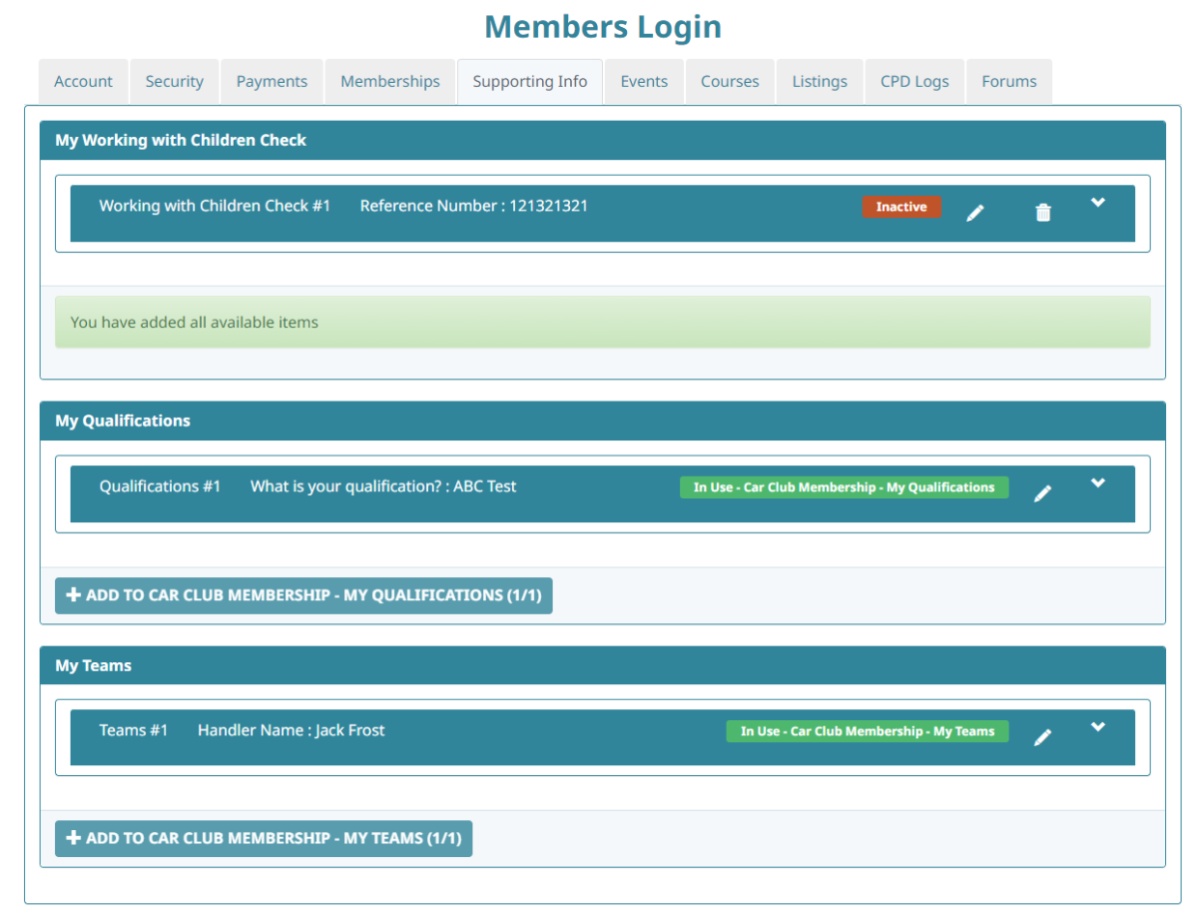Image resolution: width=1198 pixels, height=915 pixels.
Task: Click the plus icon on My Qualifications add button
Action: [x=73, y=595]
